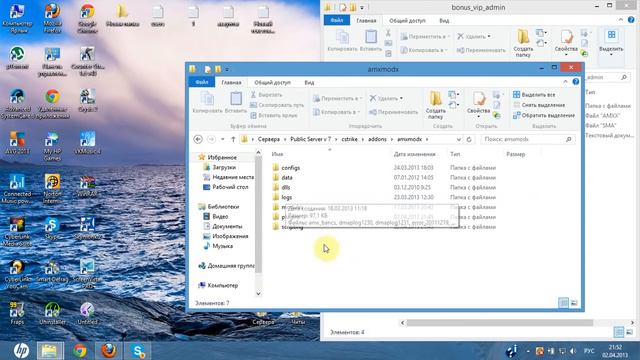Click Deselect (Снять выделение) in amxmodx ribbon
The image size is (640, 360).
[x=539, y=105]
